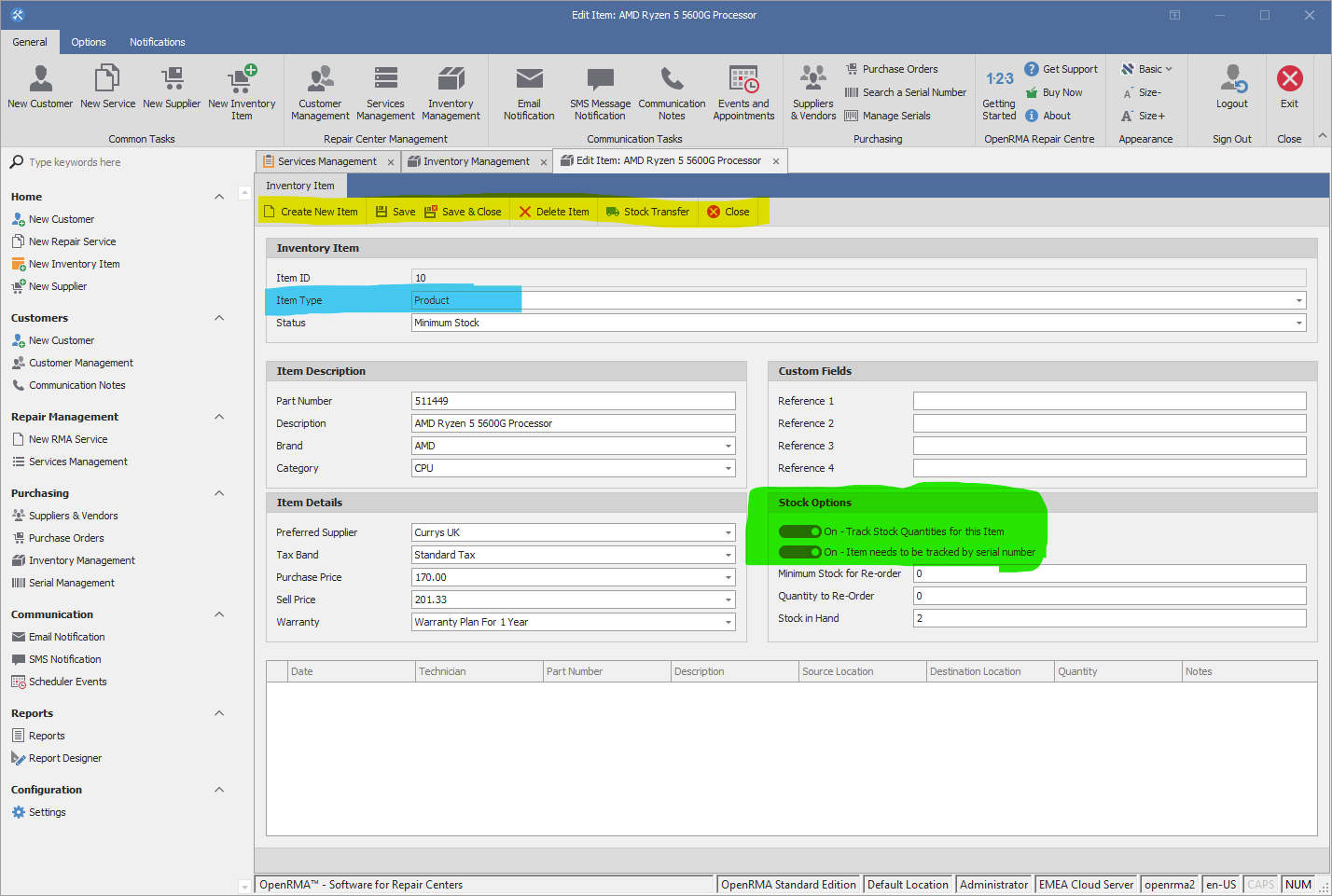This screenshot has height=896, width=1332.
Task: Click Create New Item button
Action: (312, 212)
